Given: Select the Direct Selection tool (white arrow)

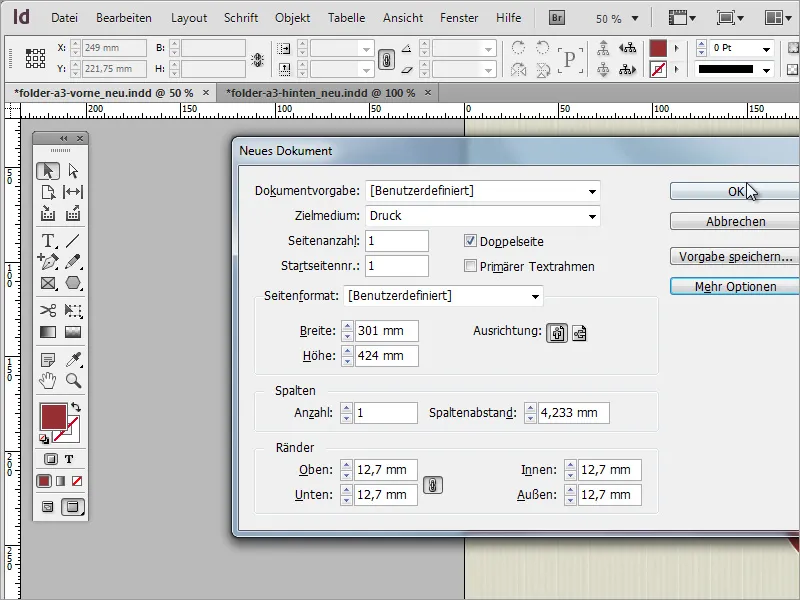Looking at the screenshot, I should tap(73, 171).
